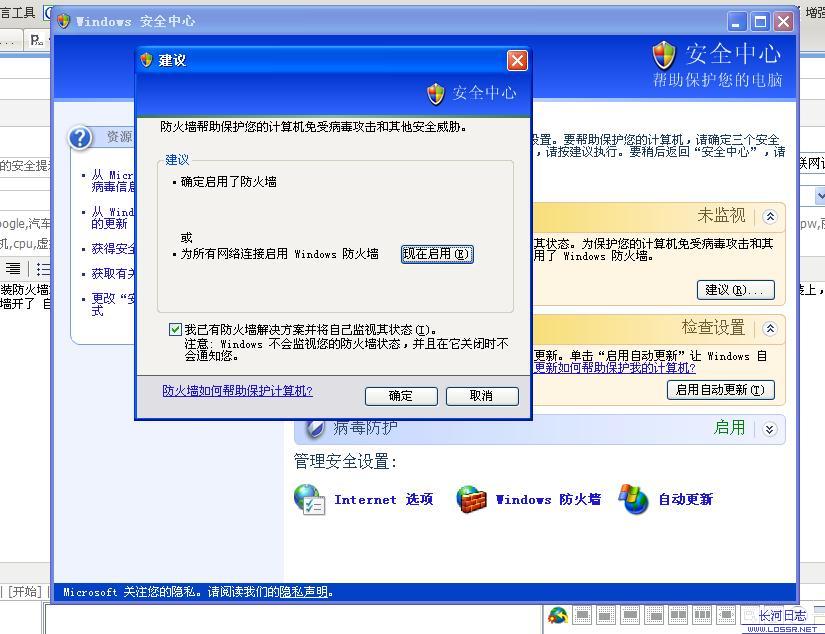Open Internet 选项 text link
Image resolution: width=825 pixels, height=634 pixels.
384,499
